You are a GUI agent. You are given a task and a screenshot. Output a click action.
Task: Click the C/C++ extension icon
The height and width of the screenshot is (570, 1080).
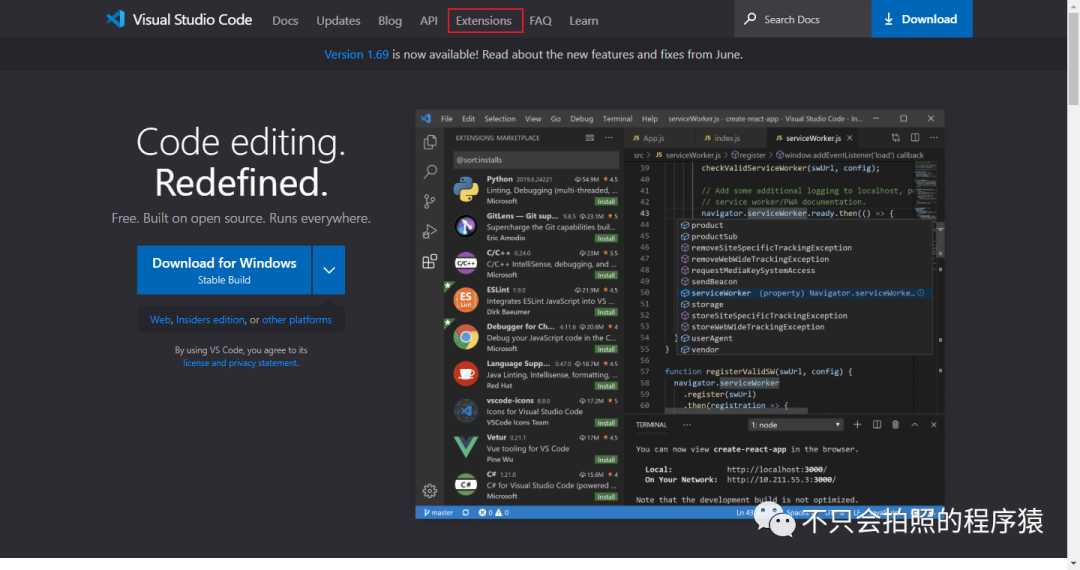tap(466, 263)
